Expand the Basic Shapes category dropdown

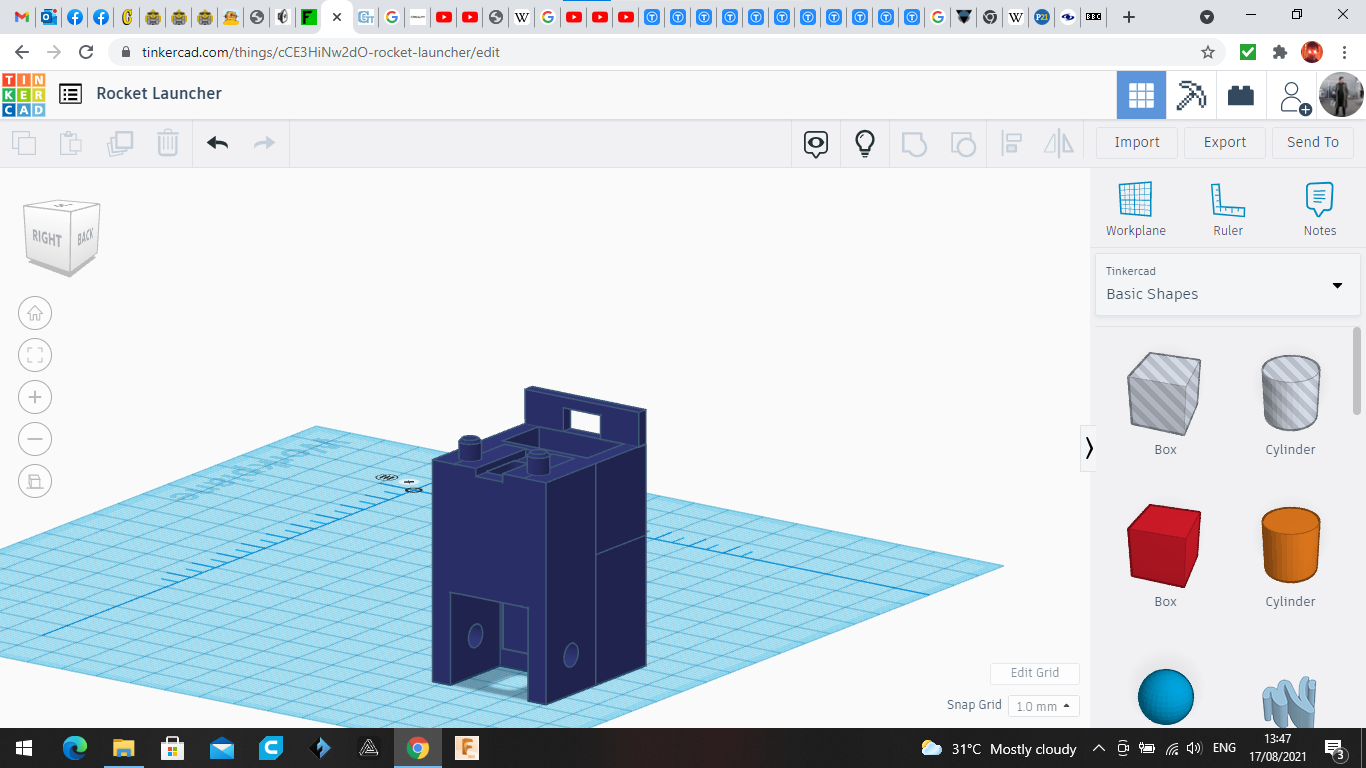click(1337, 286)
